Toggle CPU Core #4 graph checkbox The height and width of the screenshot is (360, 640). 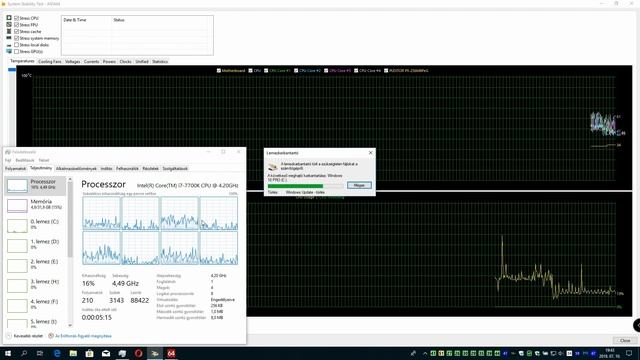[x=356, y=71]
